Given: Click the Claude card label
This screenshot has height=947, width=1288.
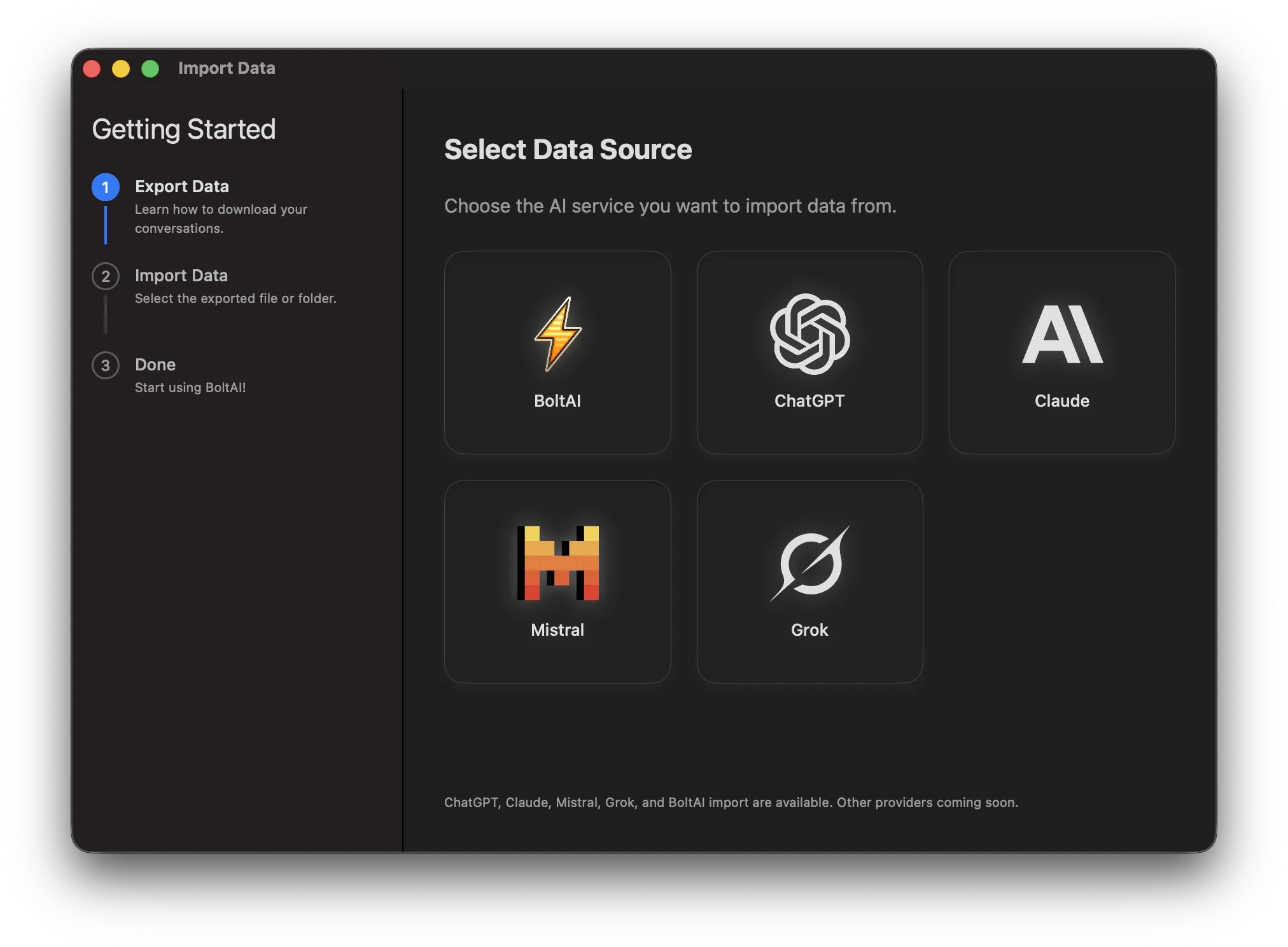Looking at the screenshot, I should click(x=1062, y=400).
